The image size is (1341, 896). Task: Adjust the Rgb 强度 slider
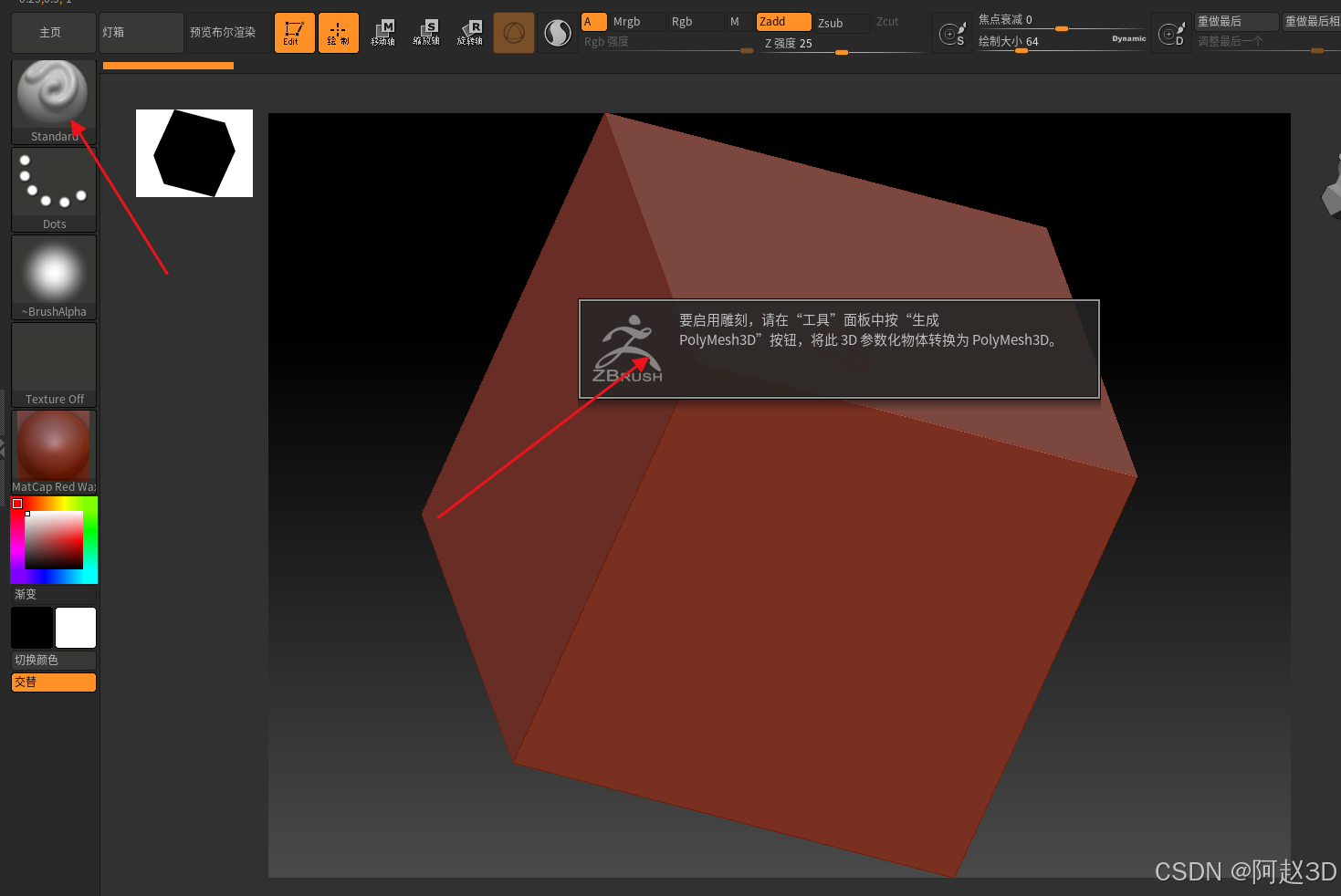(x=668, y=43)
